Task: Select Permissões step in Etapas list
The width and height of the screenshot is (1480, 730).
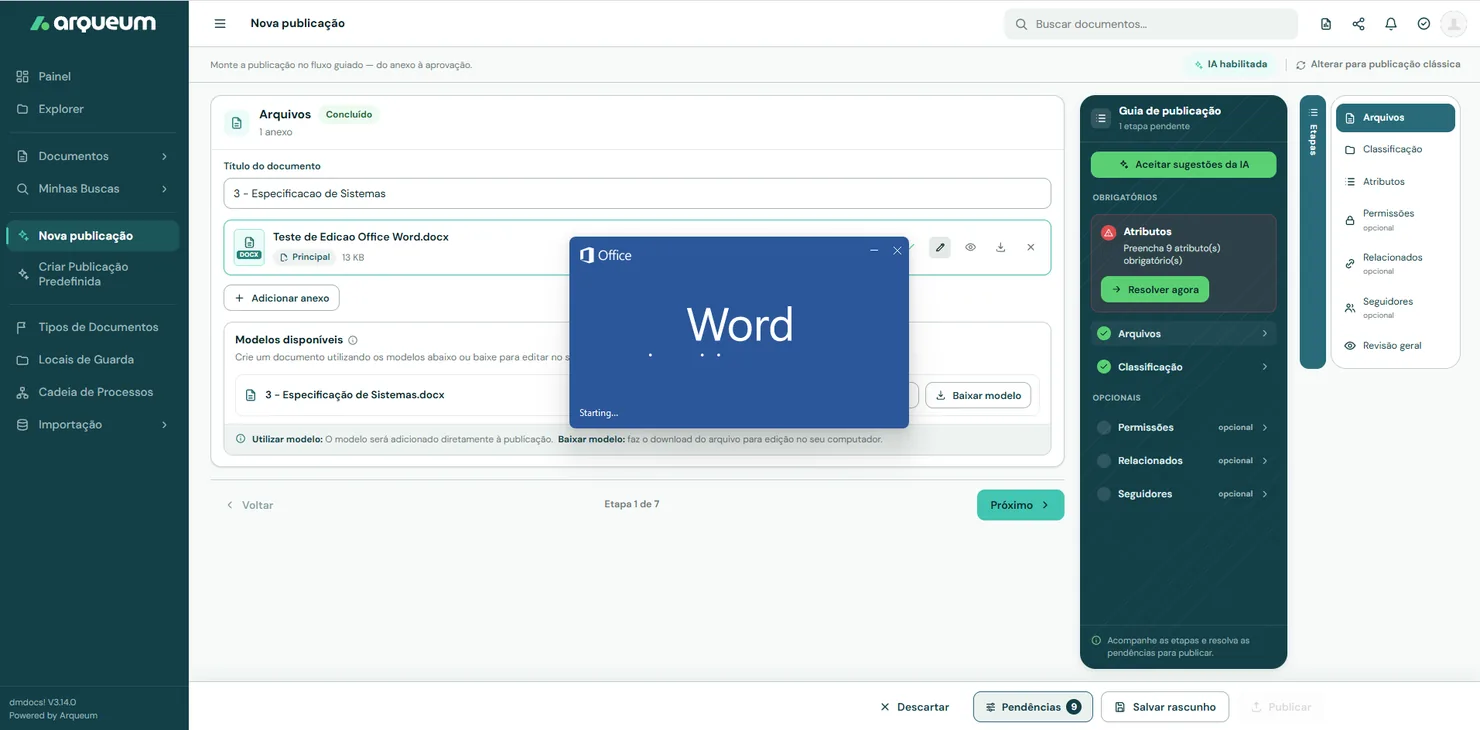Action: (1395, 219)
